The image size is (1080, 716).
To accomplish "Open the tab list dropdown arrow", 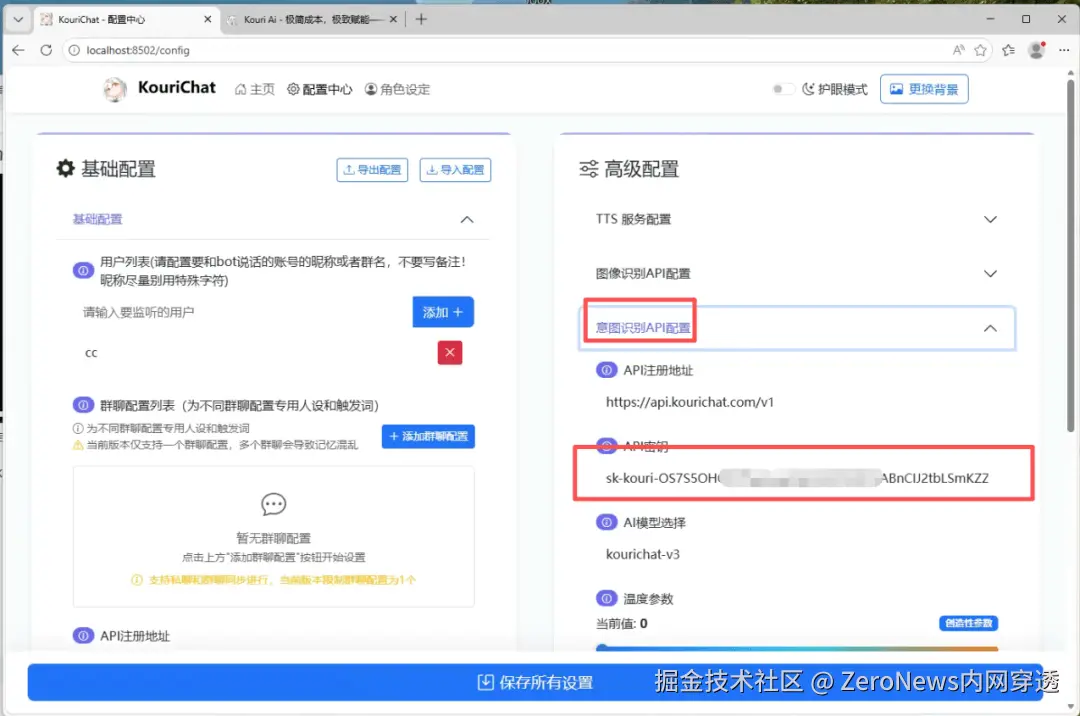I will pos(19,19).
